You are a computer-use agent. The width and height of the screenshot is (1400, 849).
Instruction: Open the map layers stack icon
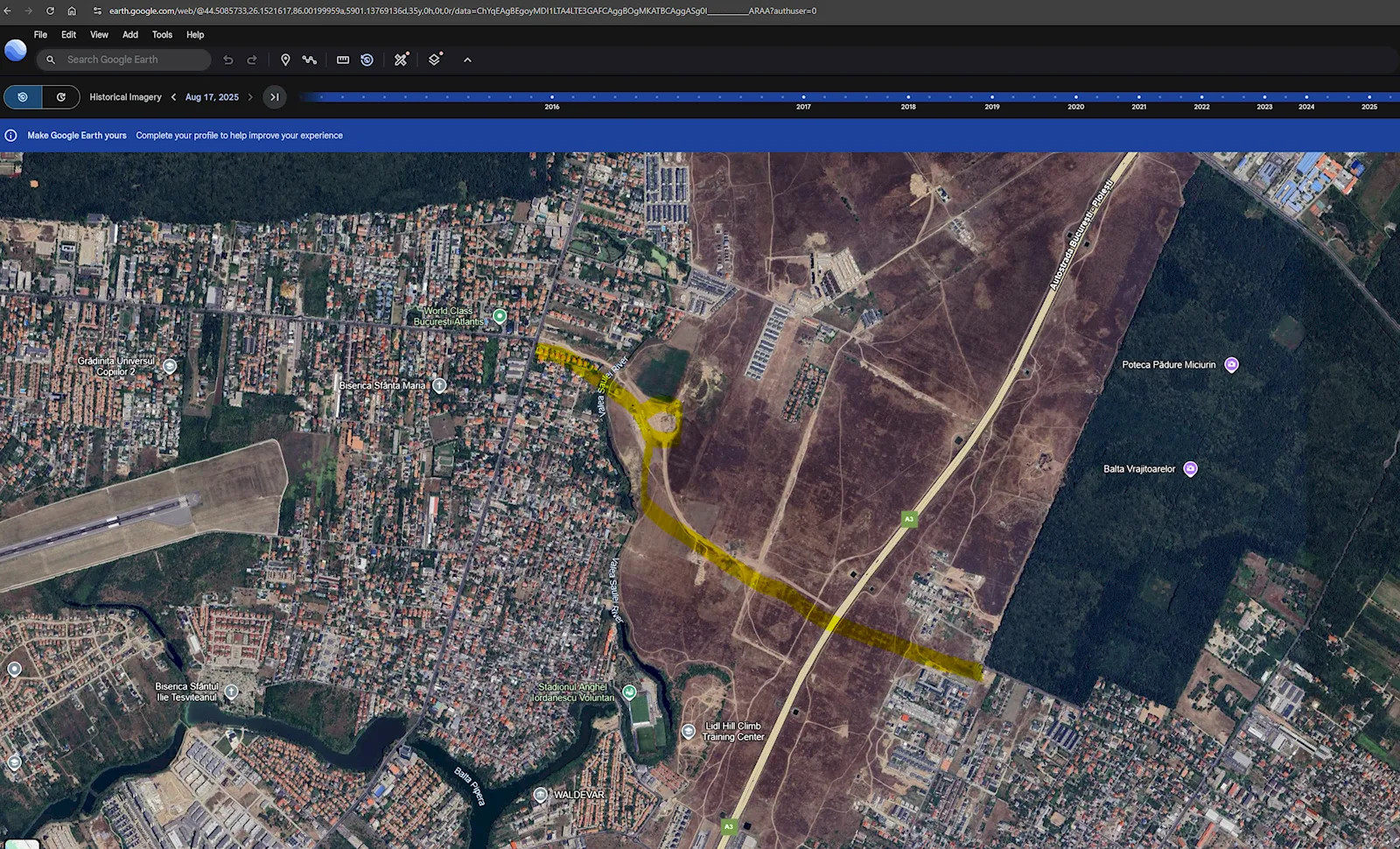[435, 60]
